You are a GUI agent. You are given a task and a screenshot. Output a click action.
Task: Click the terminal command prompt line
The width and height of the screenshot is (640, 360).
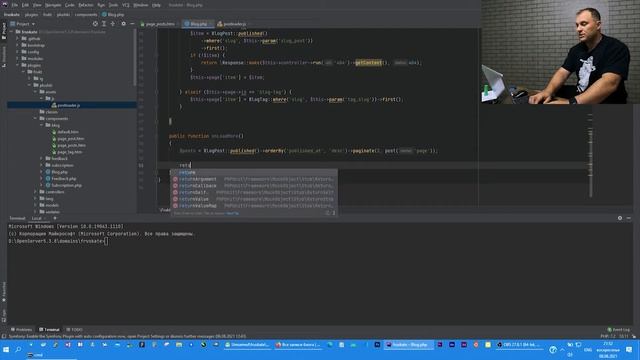pyautogui.click(x=58, y=241)
